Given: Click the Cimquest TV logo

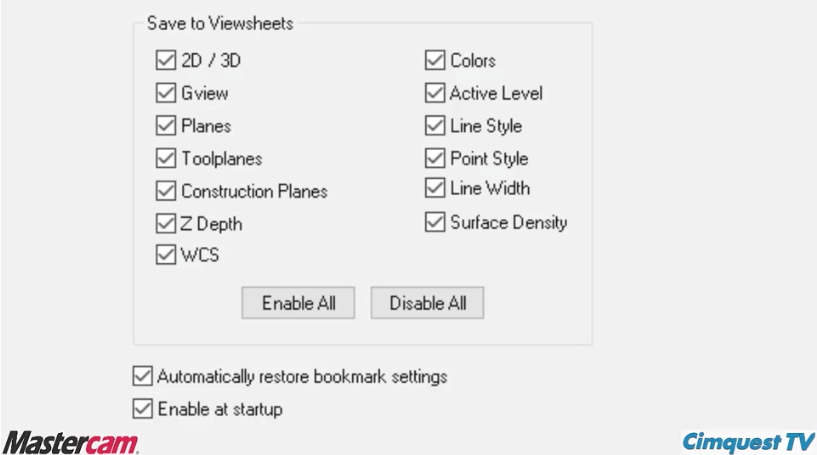Looking at the screenshot, I should pyautogui.click(x=748, y=442).
